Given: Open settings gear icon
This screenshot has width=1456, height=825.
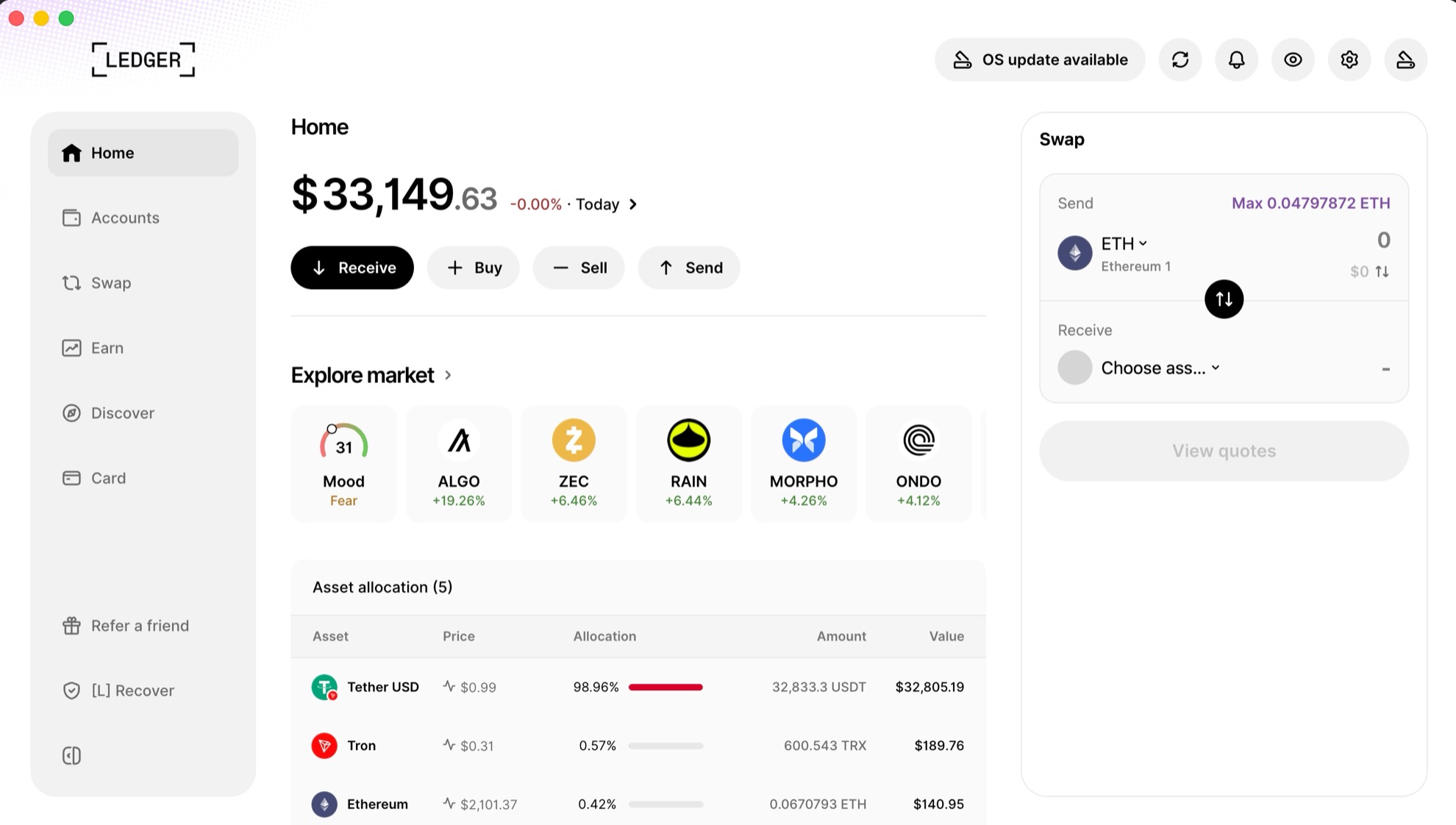Looking at the screenshot, I should pyautogui.click(x=1349, y=60).
